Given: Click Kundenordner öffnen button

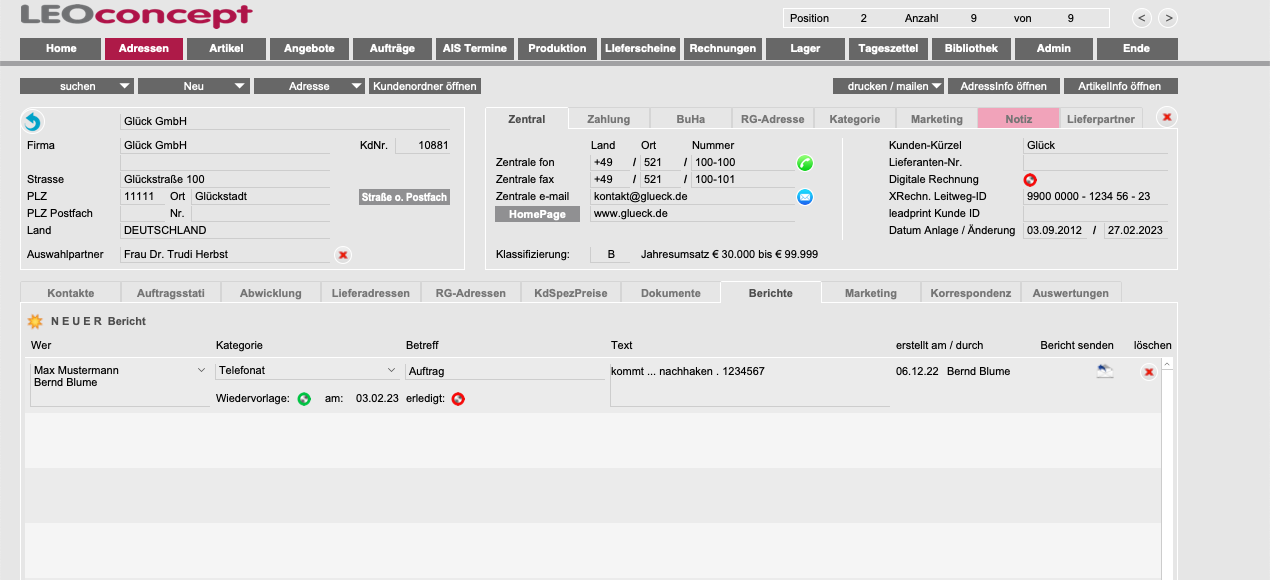Looking at the screenshot, I should point(425,86).
